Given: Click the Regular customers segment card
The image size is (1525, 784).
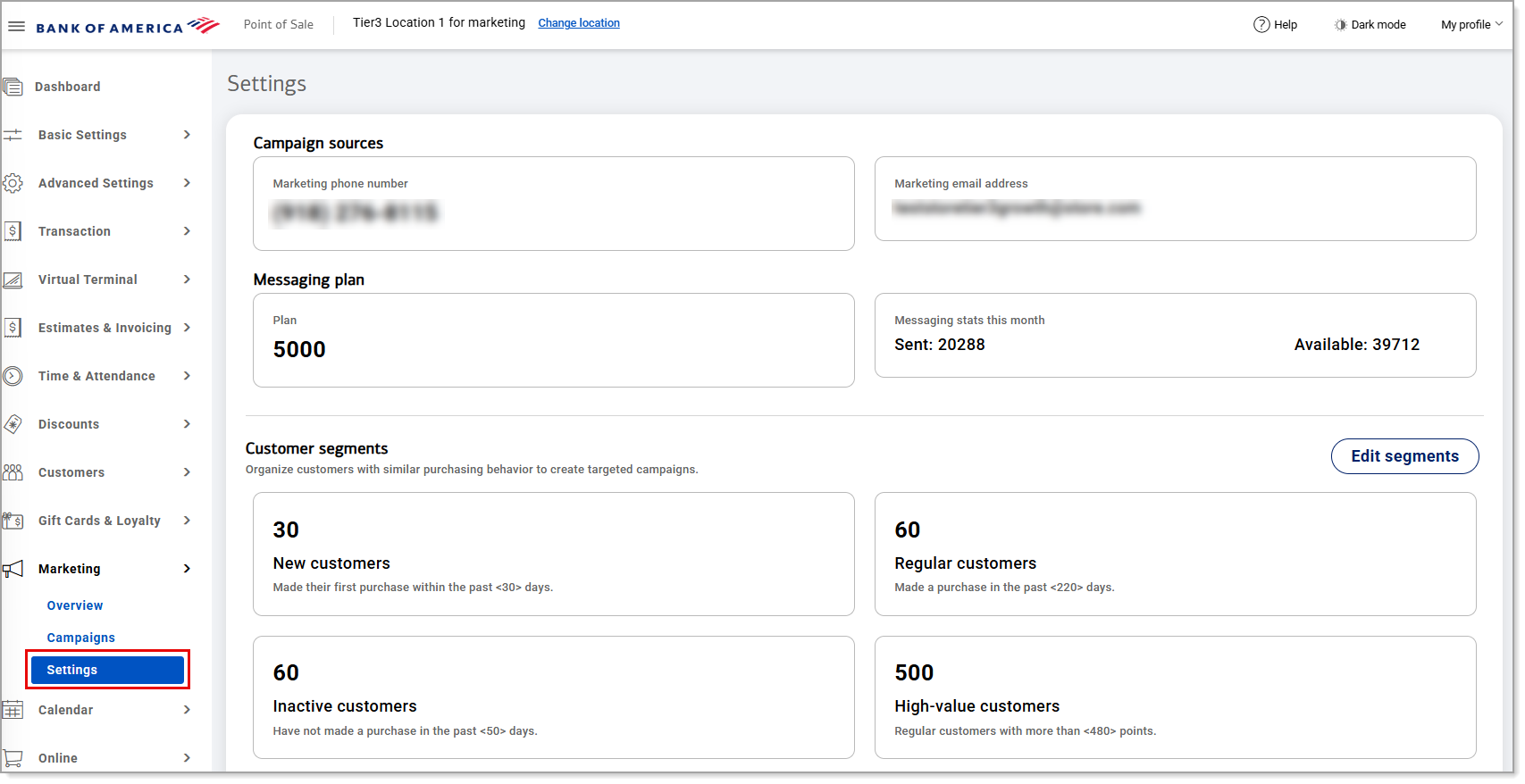Looking at the screenshot, I should pyautogui.click(x=1175, y=554).
